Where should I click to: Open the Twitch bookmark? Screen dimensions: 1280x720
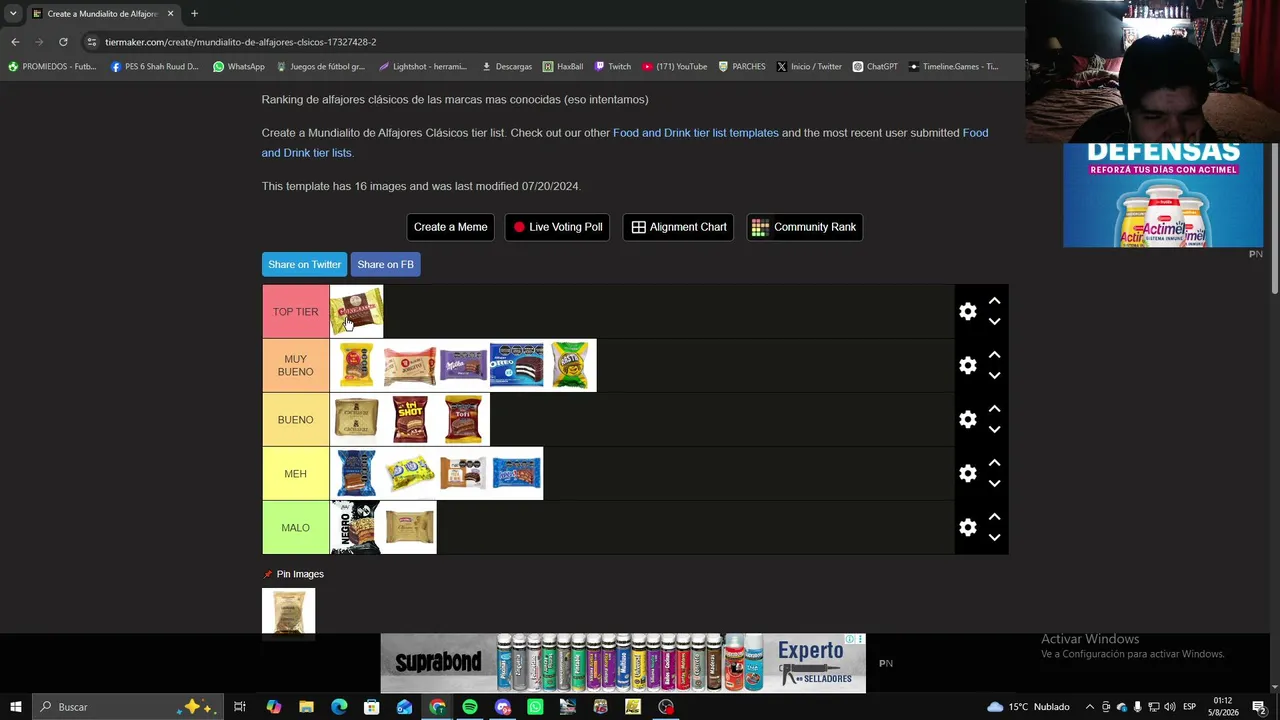pyautogui.click(x=613, y=67)
